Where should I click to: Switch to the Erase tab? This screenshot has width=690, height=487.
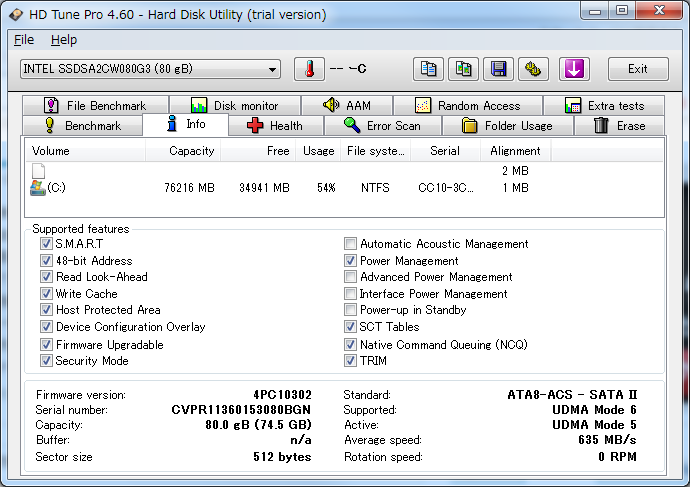619,126
